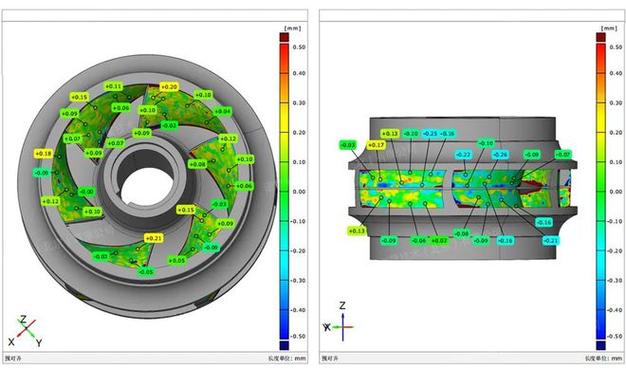The width and height of the screenshot is (626, 387).
Task: Click dark blue bottom cap of right color scale
Action: (601, 345)
